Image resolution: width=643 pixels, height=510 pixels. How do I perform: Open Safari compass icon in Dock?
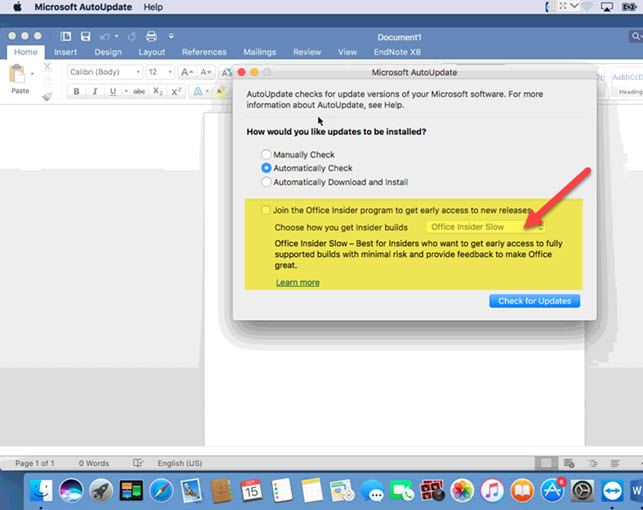(x=161, y=490)
